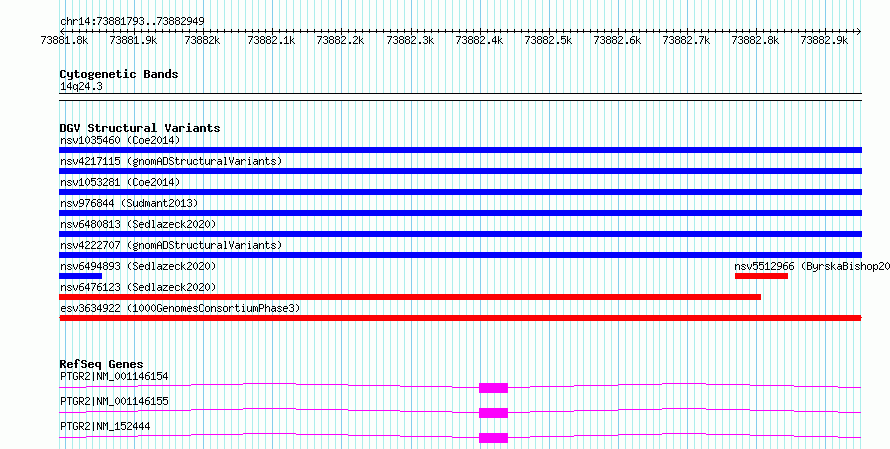Click the red bar for esv3634922
890x449 pixels.
(460, 318)
